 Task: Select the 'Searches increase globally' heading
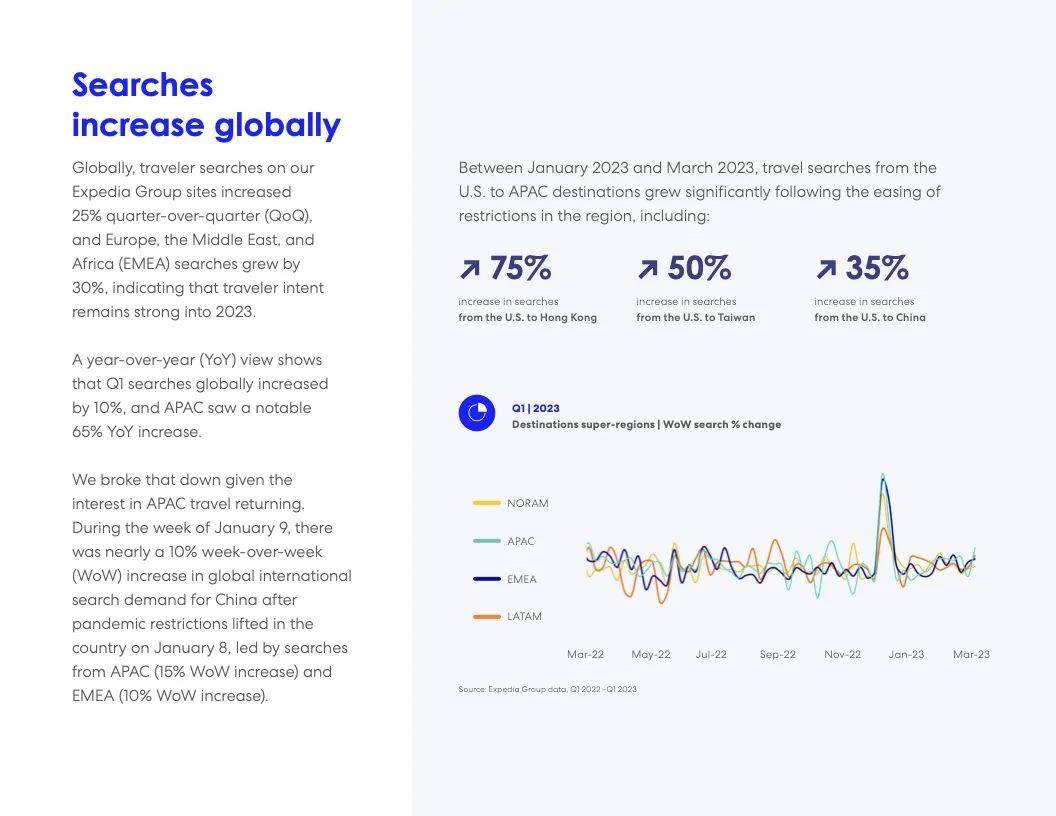207,105
